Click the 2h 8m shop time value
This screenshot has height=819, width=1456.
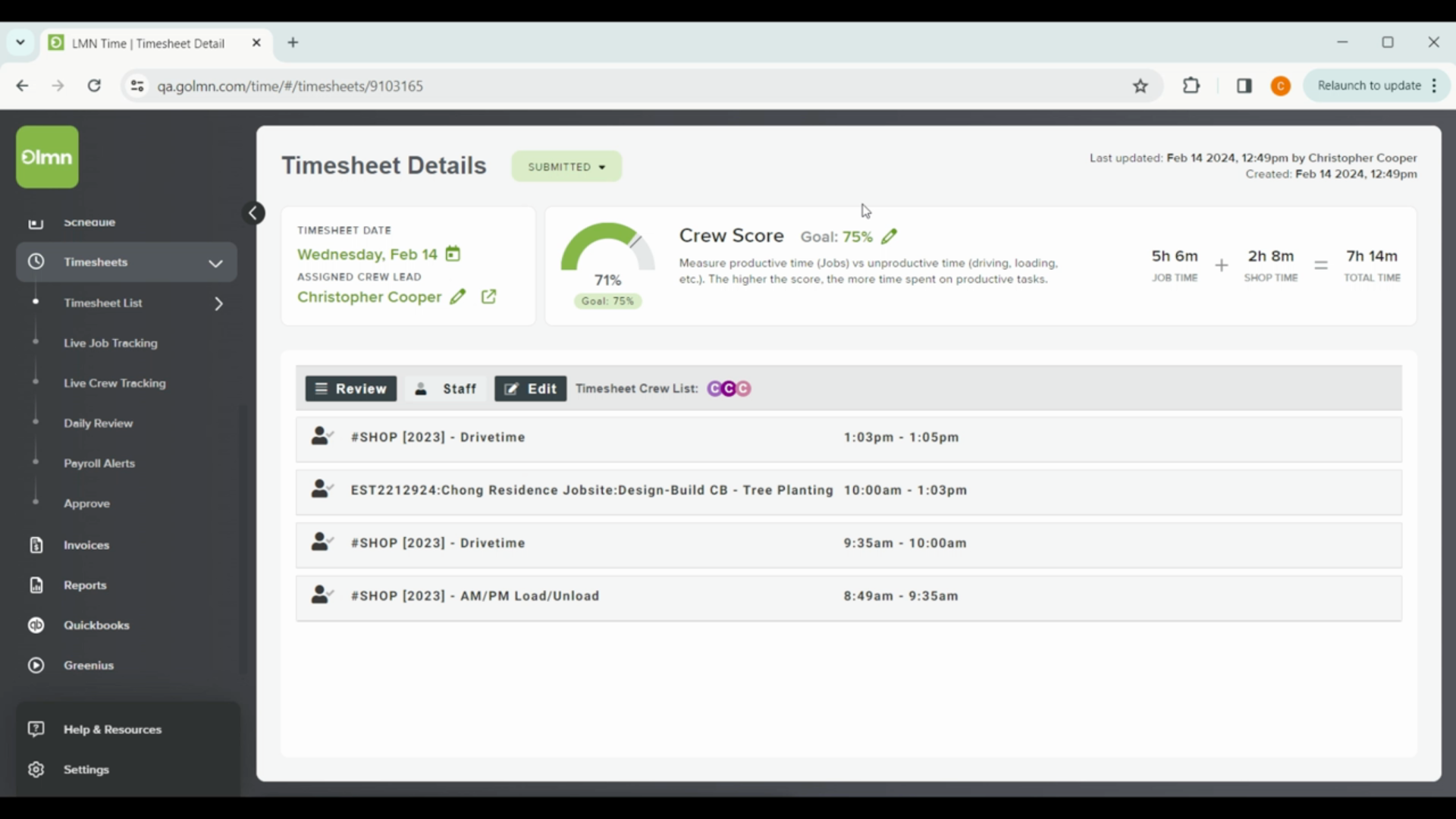tap(1271, 256)
